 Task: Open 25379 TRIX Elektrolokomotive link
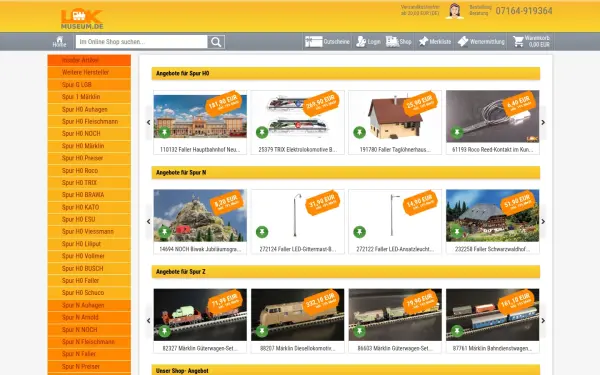298,150
